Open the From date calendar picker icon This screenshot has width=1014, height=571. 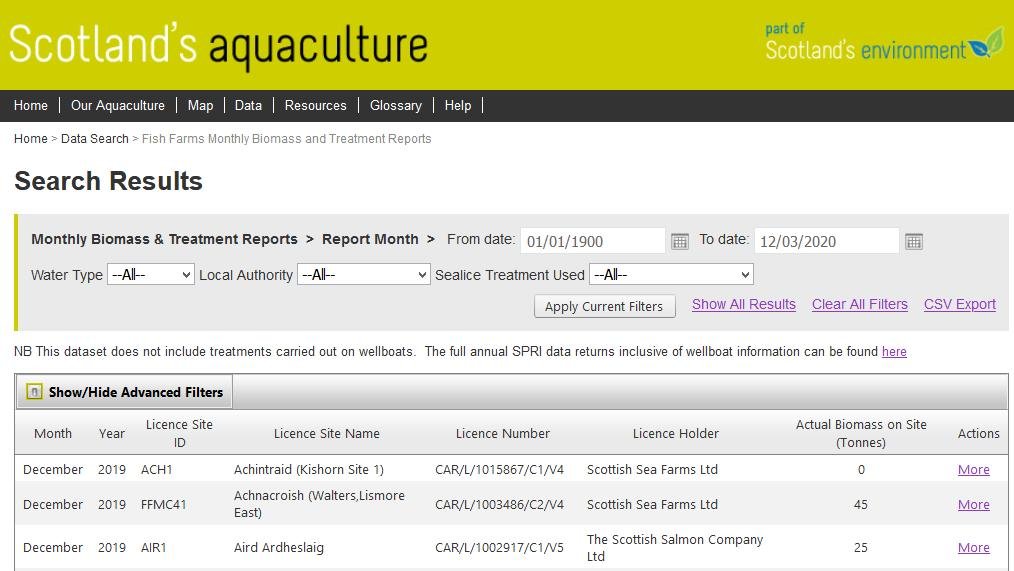tap(680, 241)
